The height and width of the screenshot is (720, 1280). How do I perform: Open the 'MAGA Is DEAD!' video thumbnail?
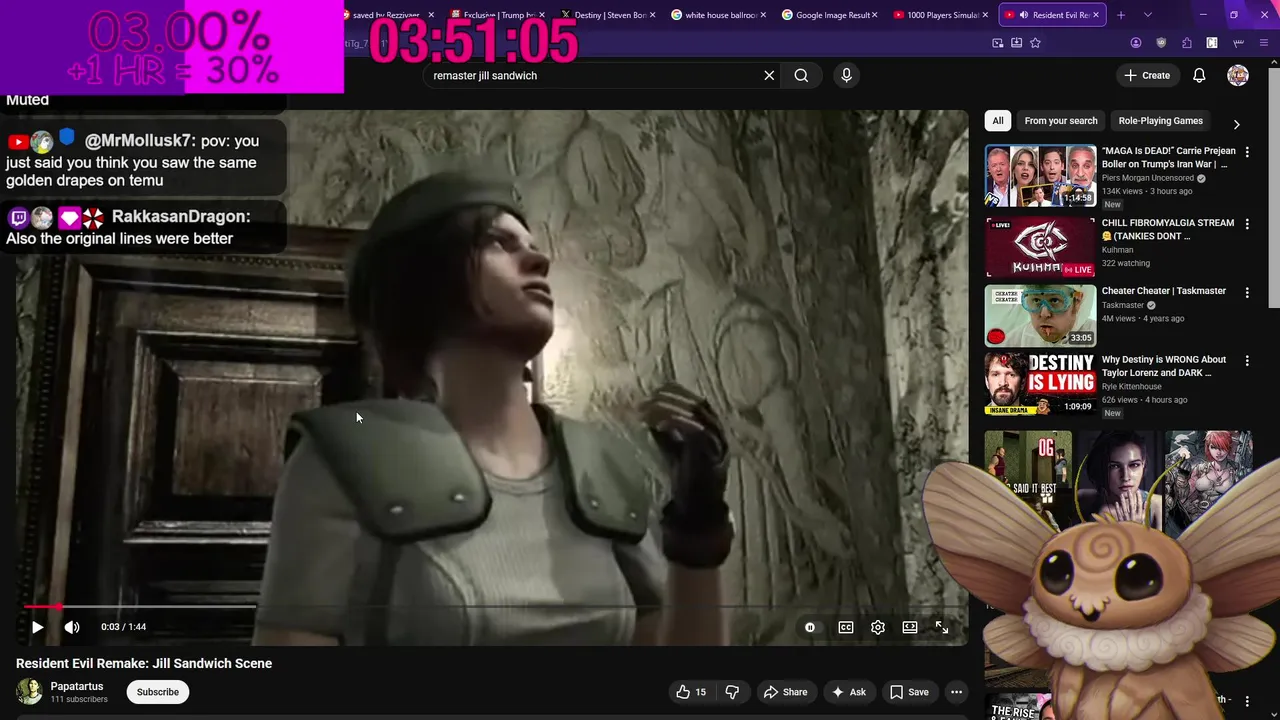point(1040,176)
